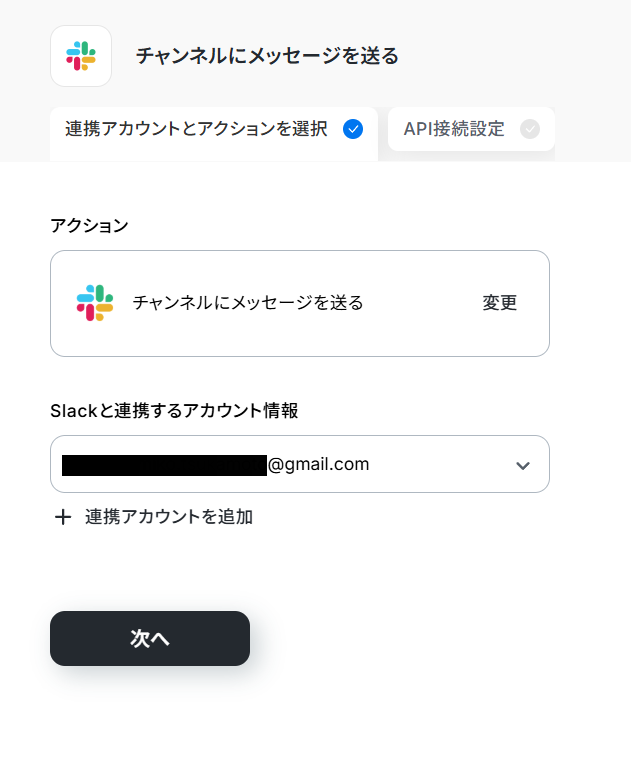Click the gray checkmark on API接続設定
Viewport: 631px width, 763px height.
tap(530, 129)
